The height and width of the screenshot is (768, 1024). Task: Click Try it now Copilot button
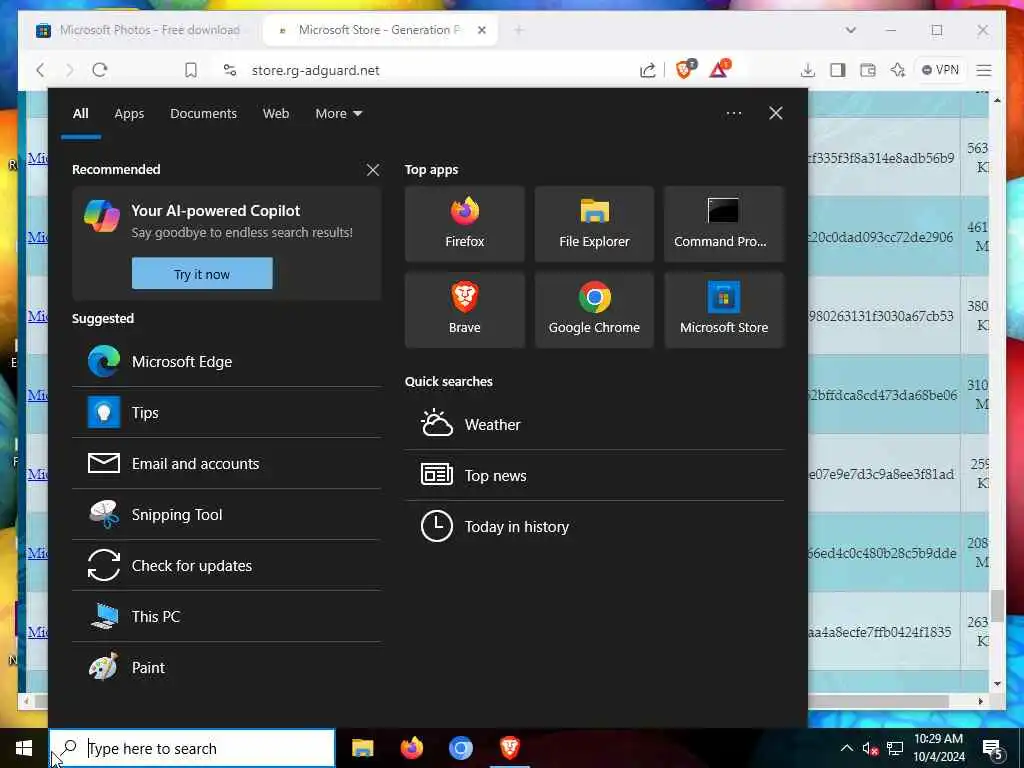pos(202,274)
